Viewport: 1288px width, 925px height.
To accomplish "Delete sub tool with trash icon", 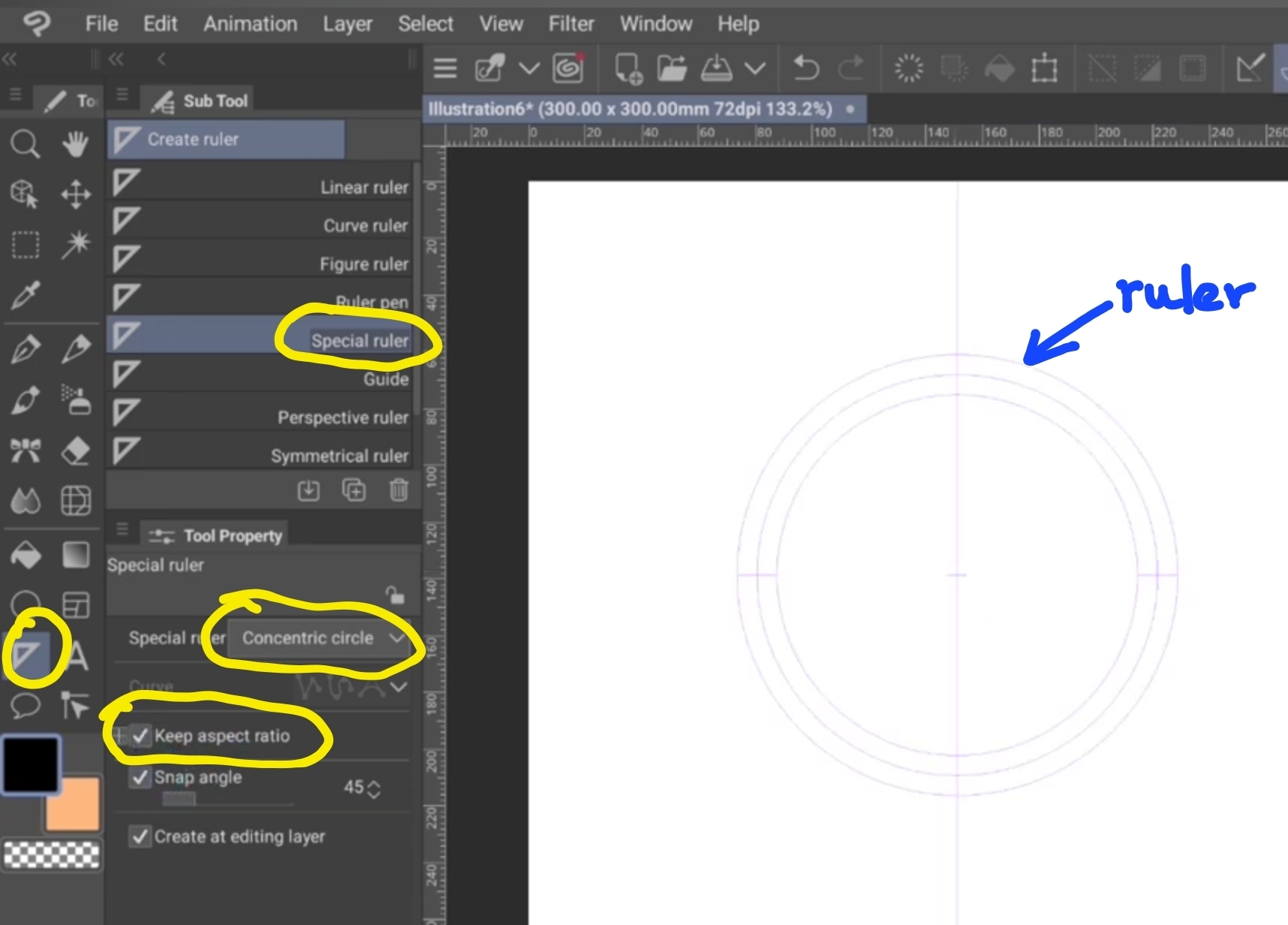I will pyautogui.click(x=399, y=490).
